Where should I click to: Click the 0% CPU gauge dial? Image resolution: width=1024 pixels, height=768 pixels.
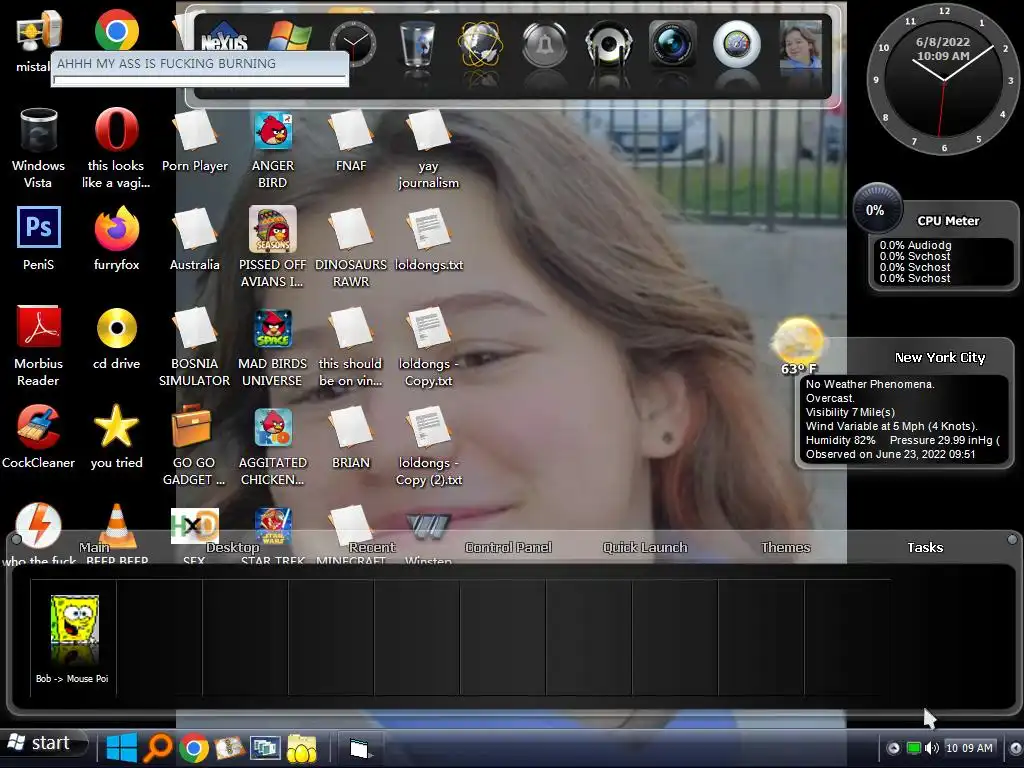click(876, 209)
